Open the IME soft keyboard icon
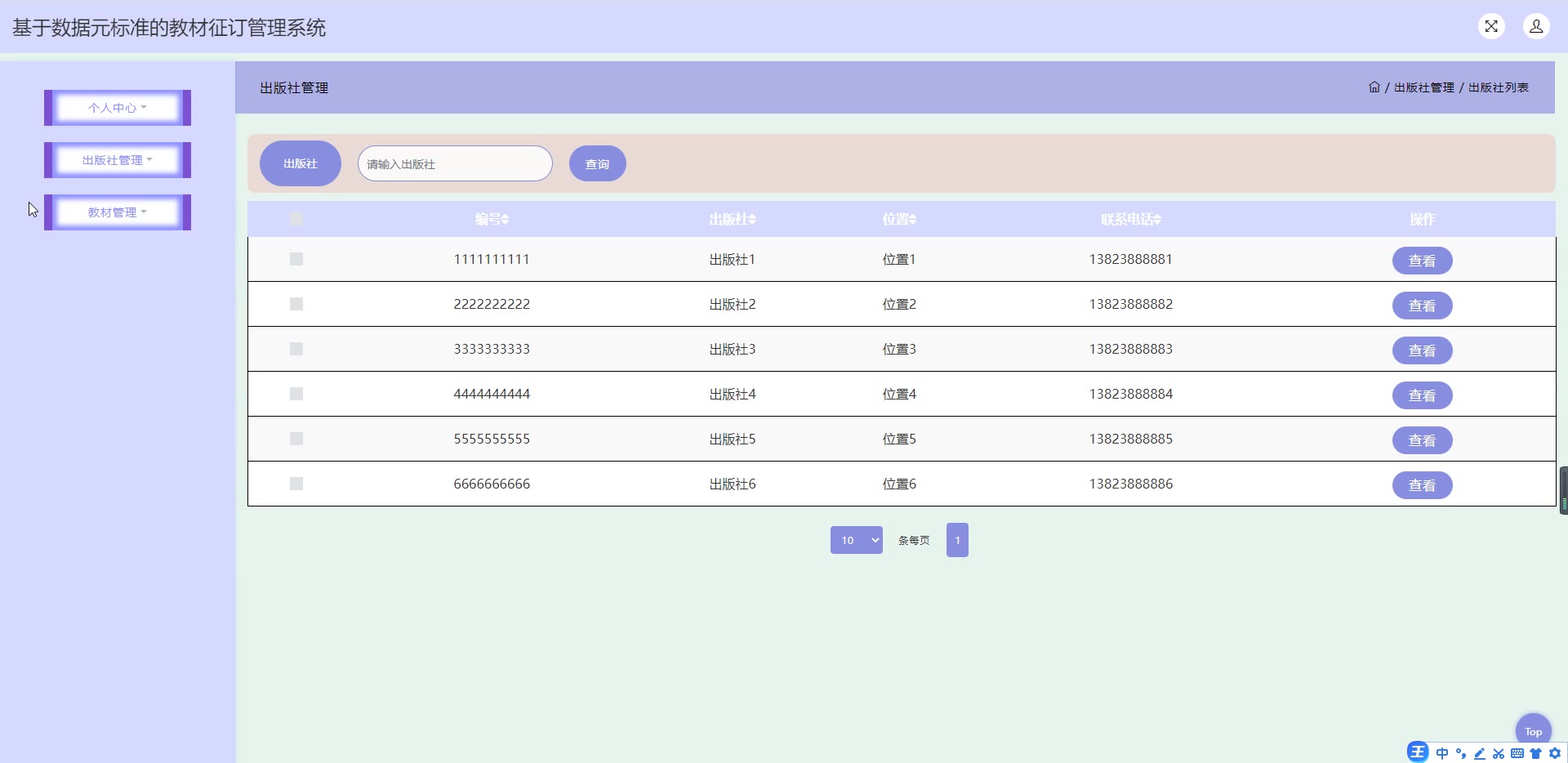This screenshot has height=763, width=1568. 1517,753
